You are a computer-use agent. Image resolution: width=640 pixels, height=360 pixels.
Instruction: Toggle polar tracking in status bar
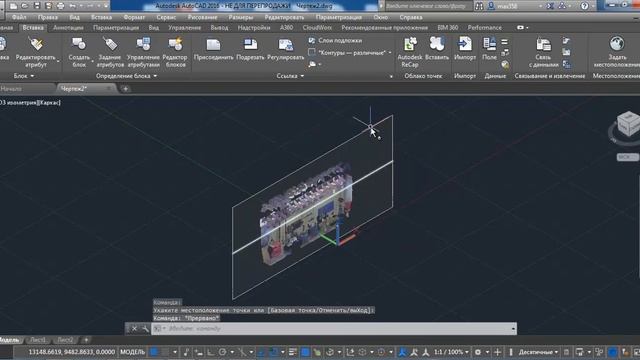[222, 352]
